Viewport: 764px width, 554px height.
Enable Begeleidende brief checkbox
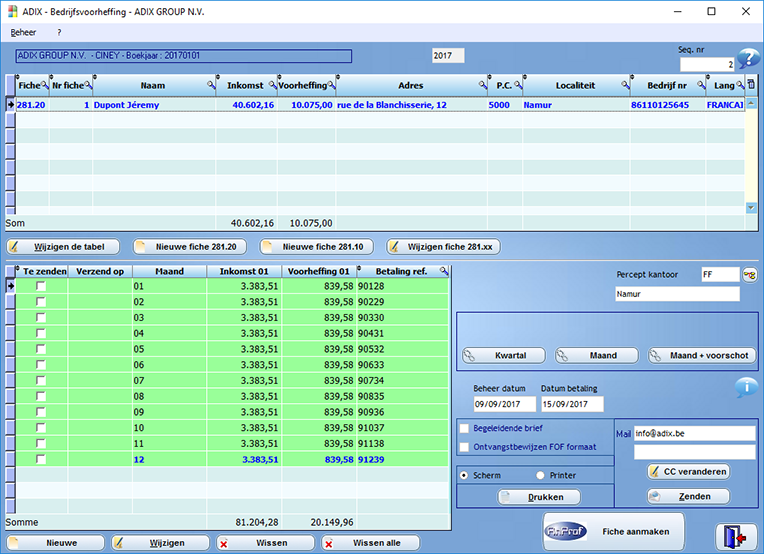[x=464, y=429]
